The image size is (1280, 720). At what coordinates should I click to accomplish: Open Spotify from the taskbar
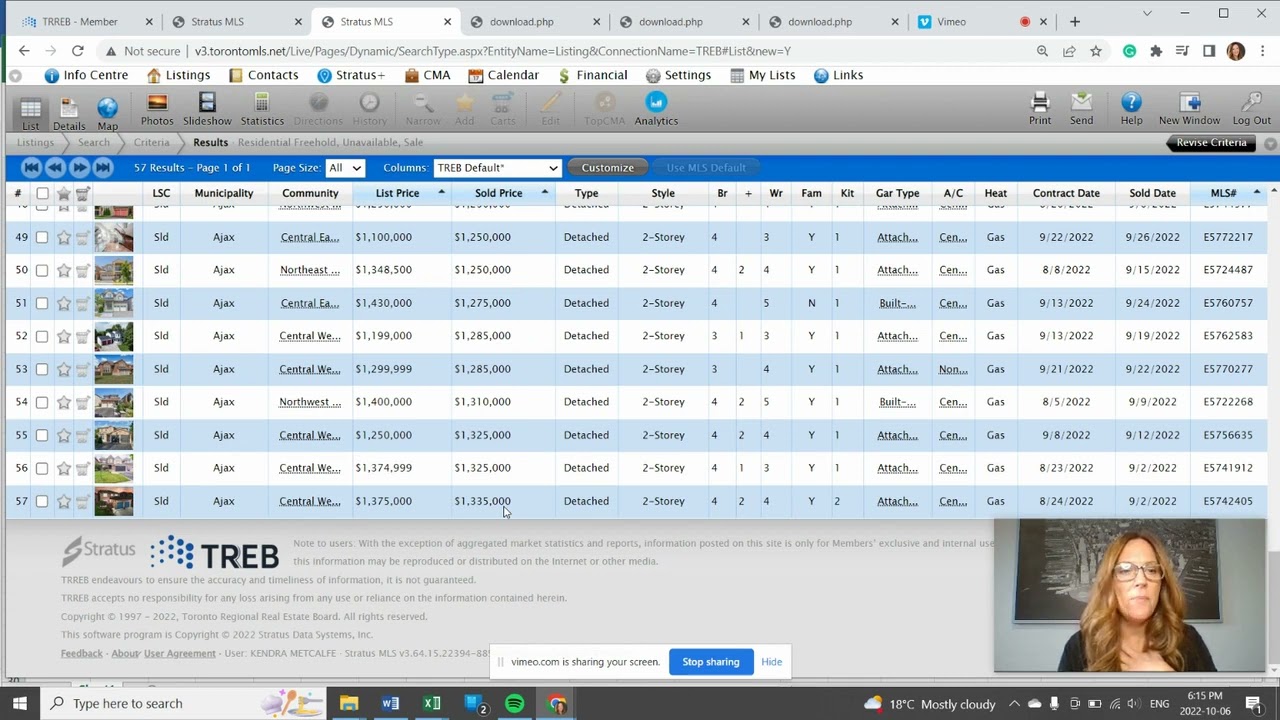[514, 703]
